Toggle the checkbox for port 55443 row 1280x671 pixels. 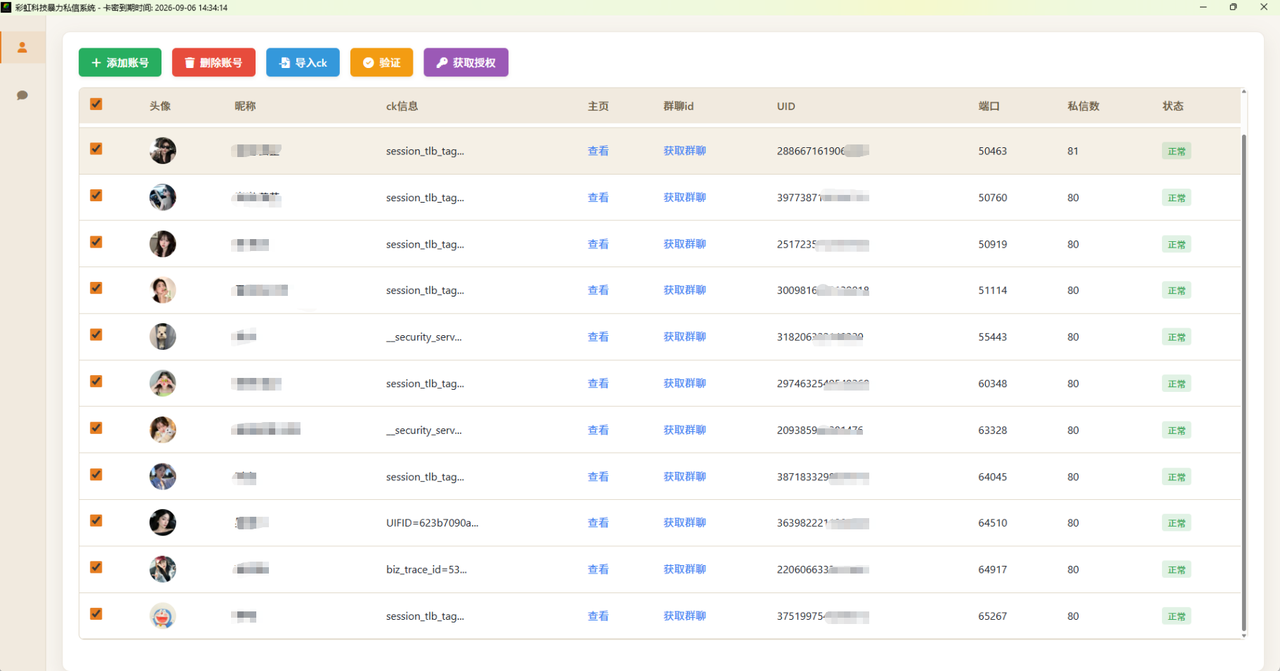click(96, 335)
